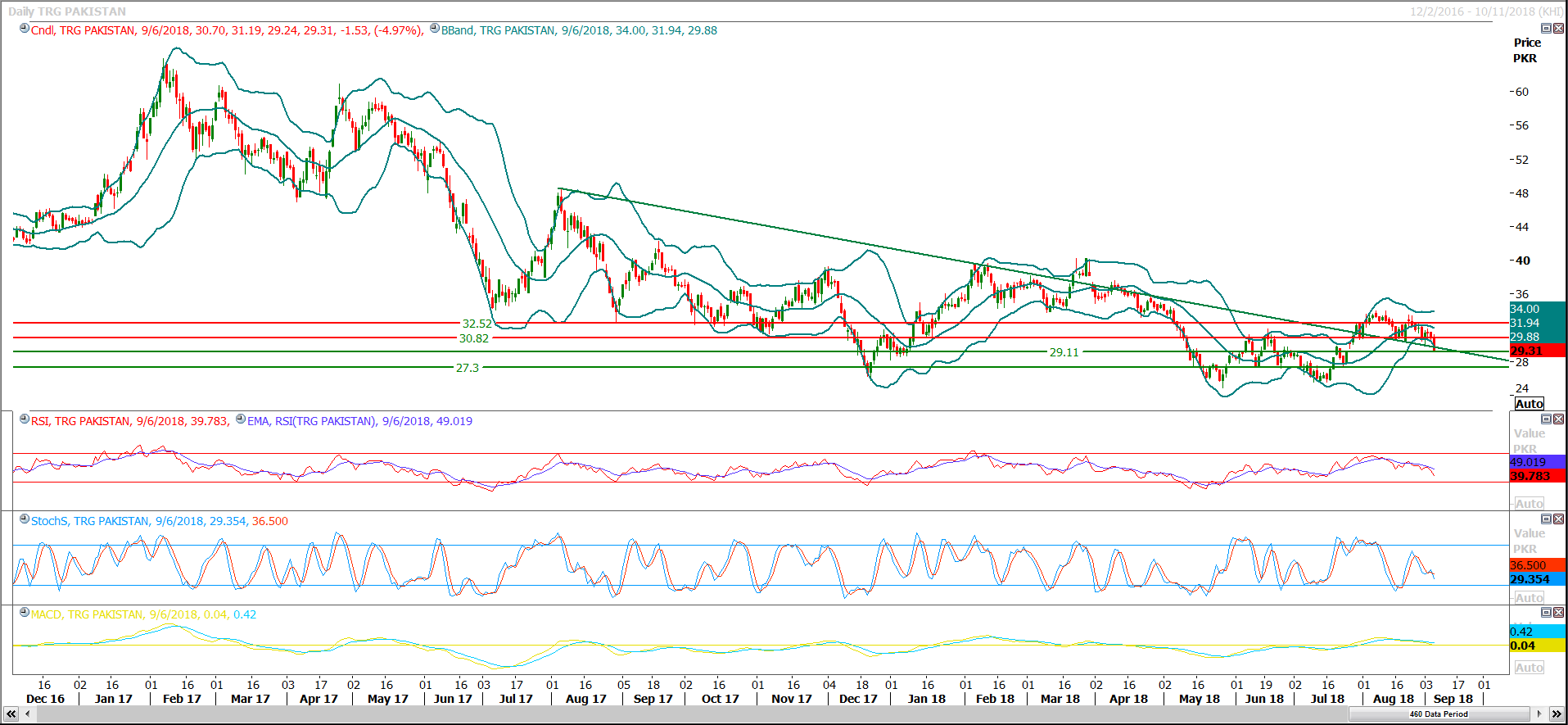Jump to chart start with double-left arrow

[x=11, y=714]
